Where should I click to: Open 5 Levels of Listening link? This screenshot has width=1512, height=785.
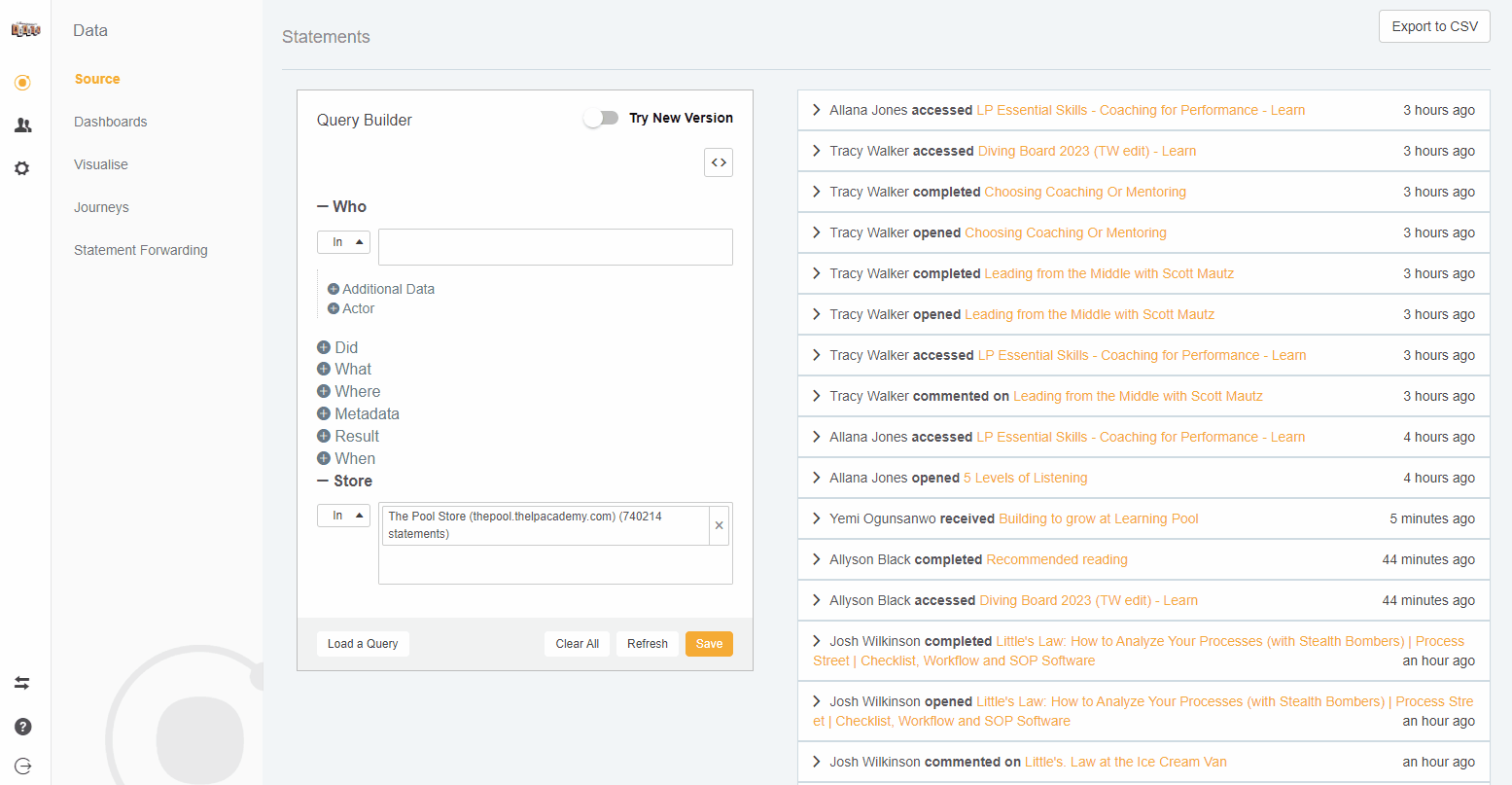(1025, 478)
